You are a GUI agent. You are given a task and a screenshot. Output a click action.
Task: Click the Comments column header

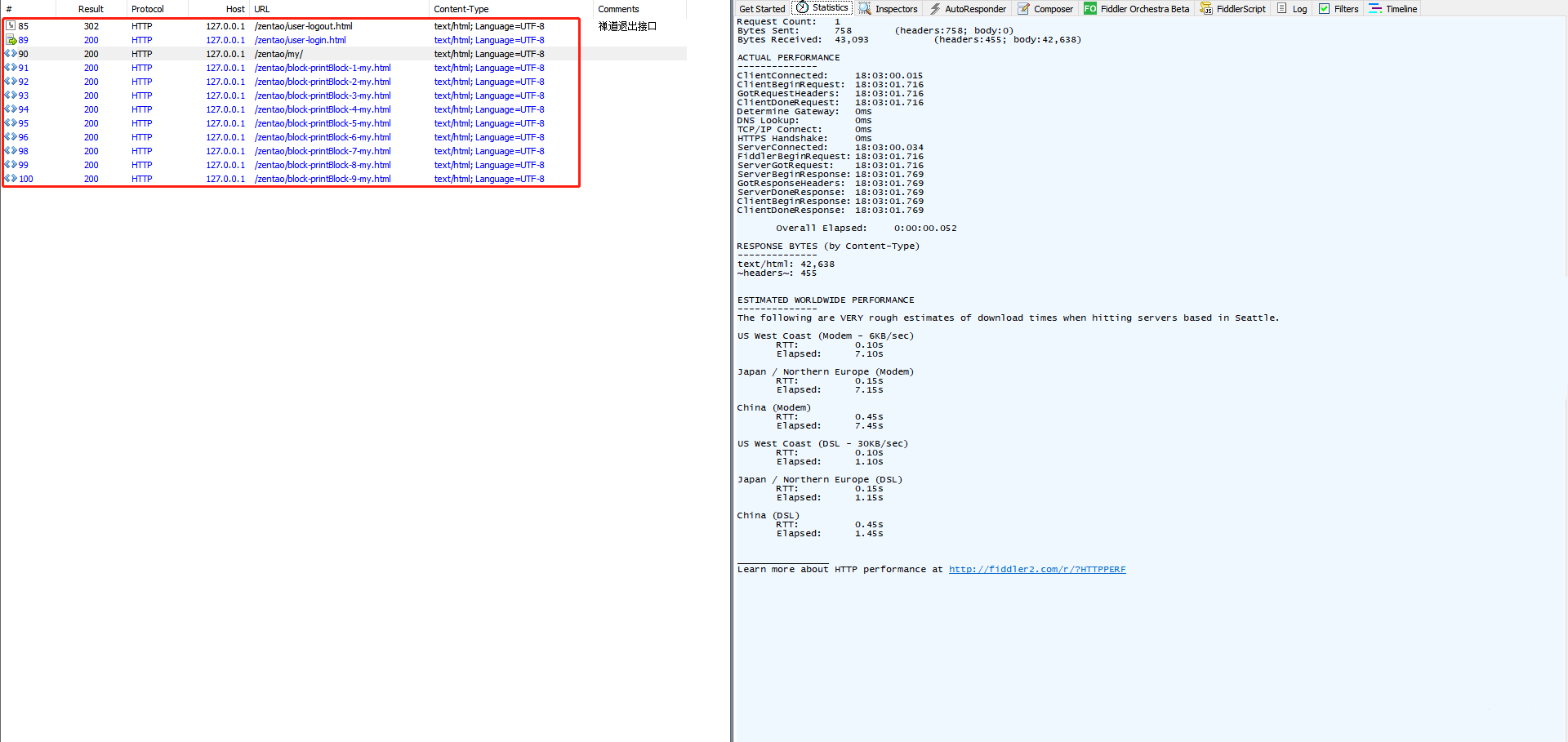click(x=618, y=9)
